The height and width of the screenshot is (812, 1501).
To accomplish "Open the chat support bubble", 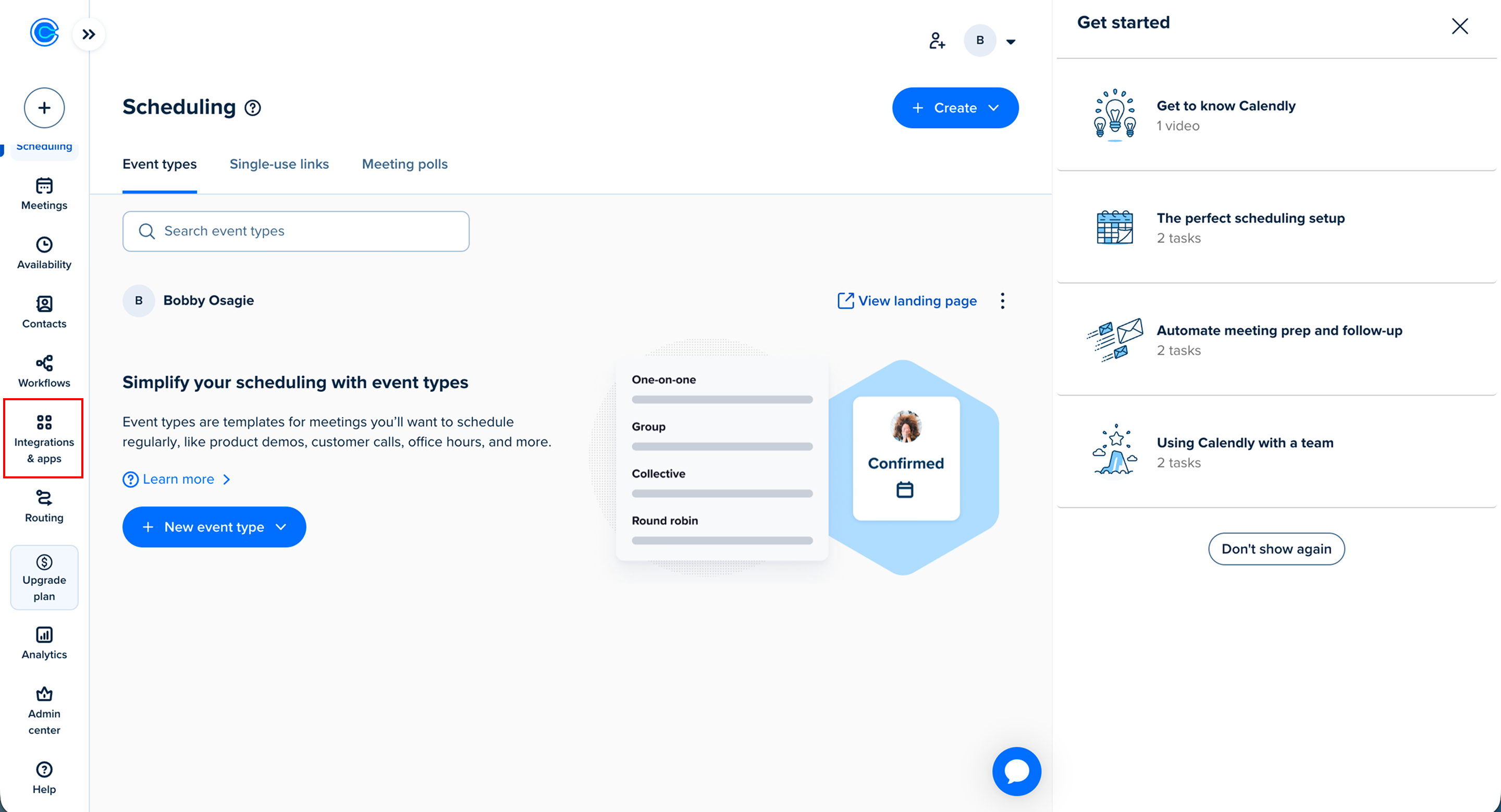I will (1016, 771).
